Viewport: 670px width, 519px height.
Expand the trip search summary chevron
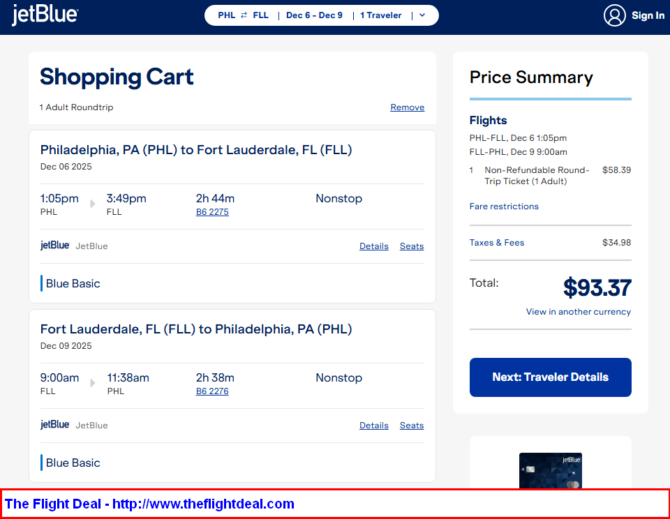click(x=422, y=16)
